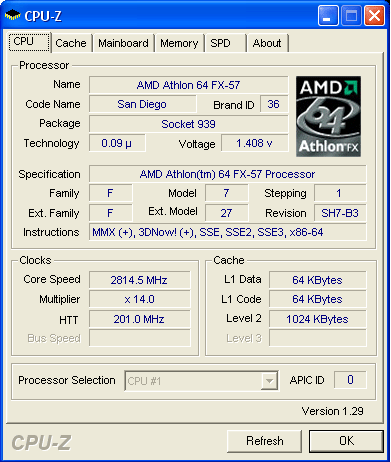Viewport: 391px width, 462px height.
Task: Open the Mainboard tab
Action: tap(123, 43)
